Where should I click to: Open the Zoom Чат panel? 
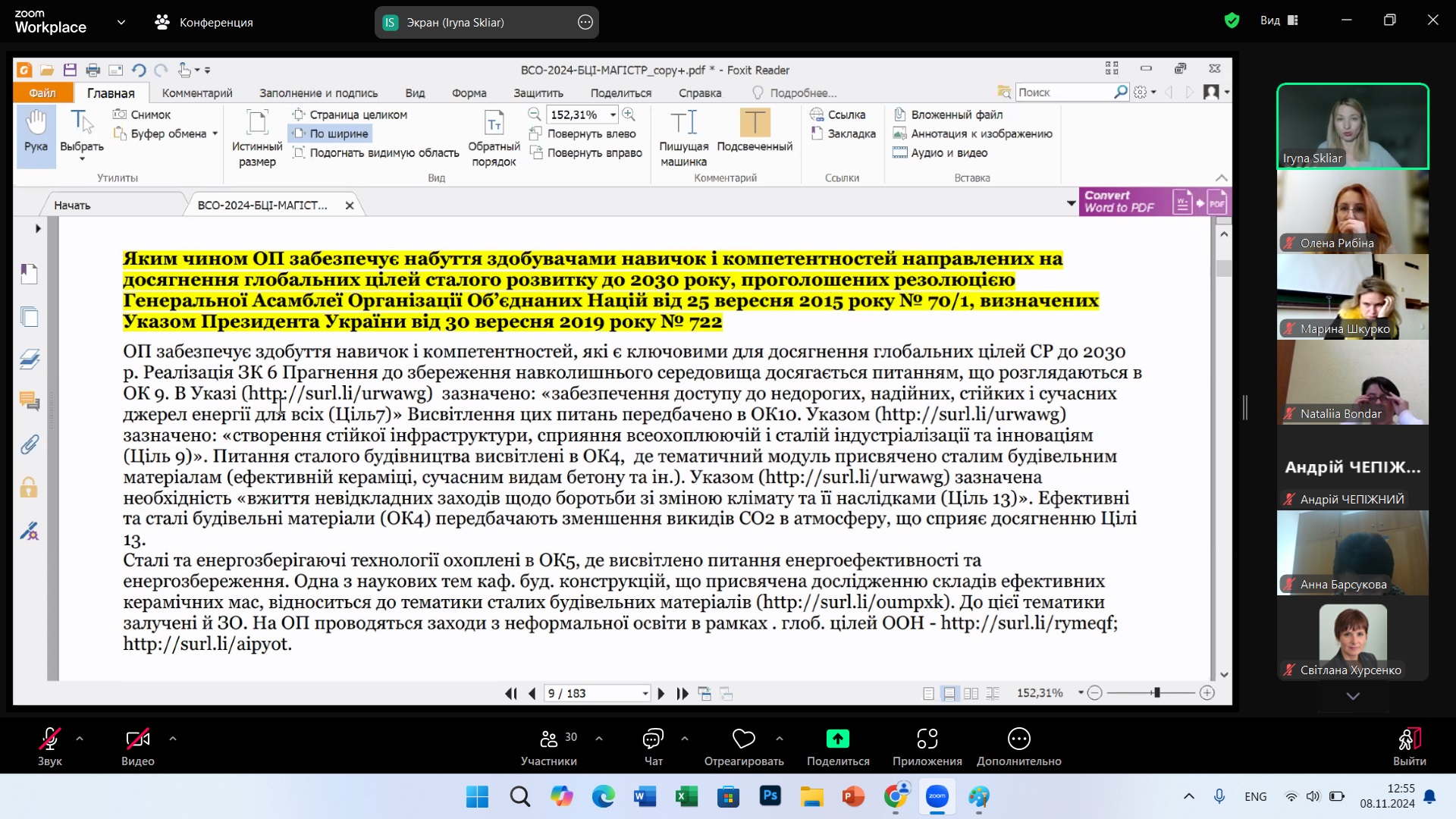(653, 747)
